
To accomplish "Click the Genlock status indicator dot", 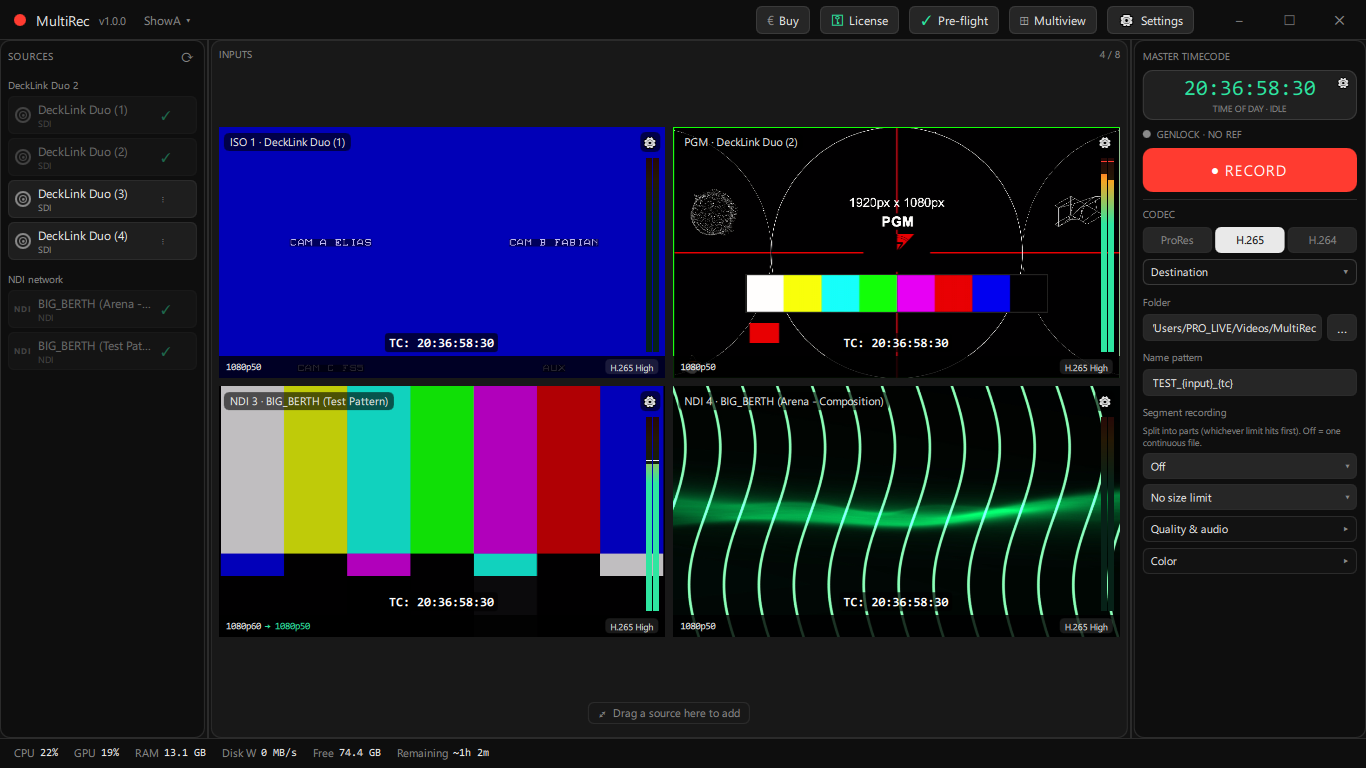I will point(1147,134).
